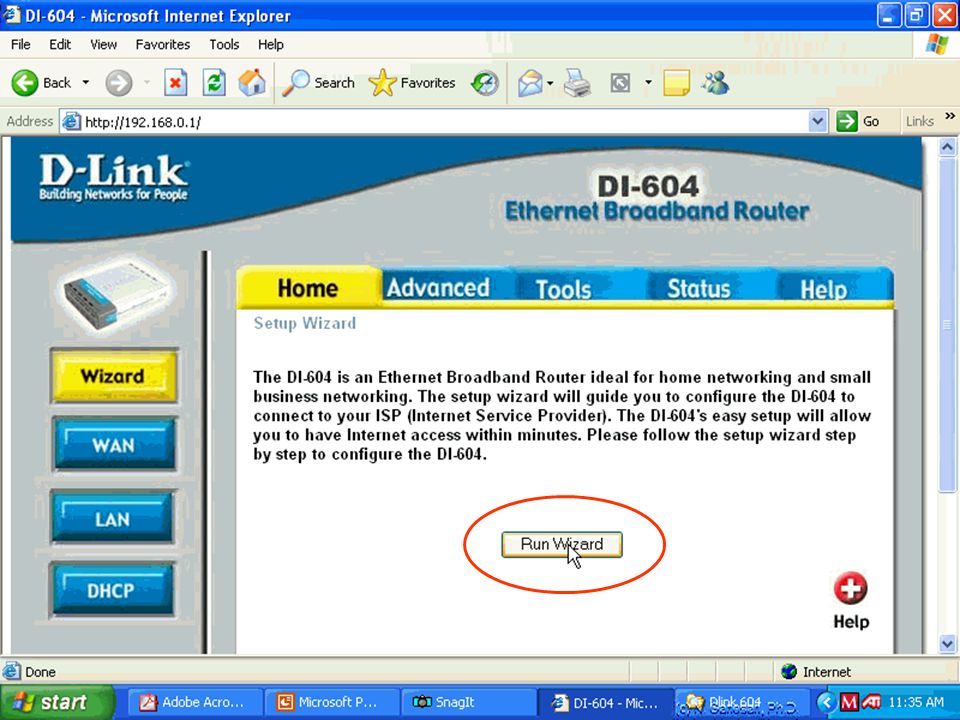Select the yellow Wizard sidebar button
Image resolution: width=960 pixels, height=720 pixels.
click(114, 376)
